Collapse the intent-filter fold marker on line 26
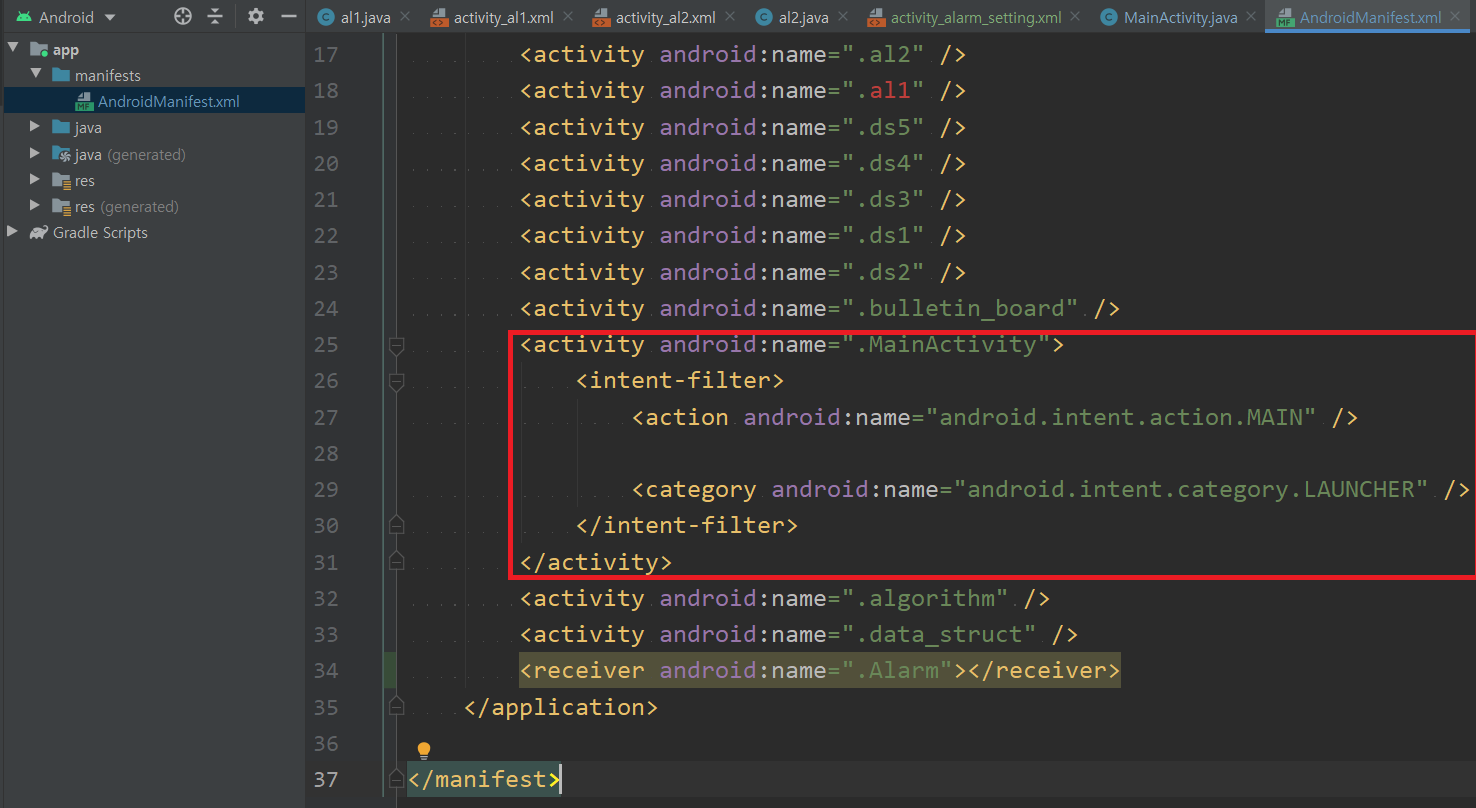This screenshot has width=1476, height=808. pyautogui.click(x=396, y=381)
